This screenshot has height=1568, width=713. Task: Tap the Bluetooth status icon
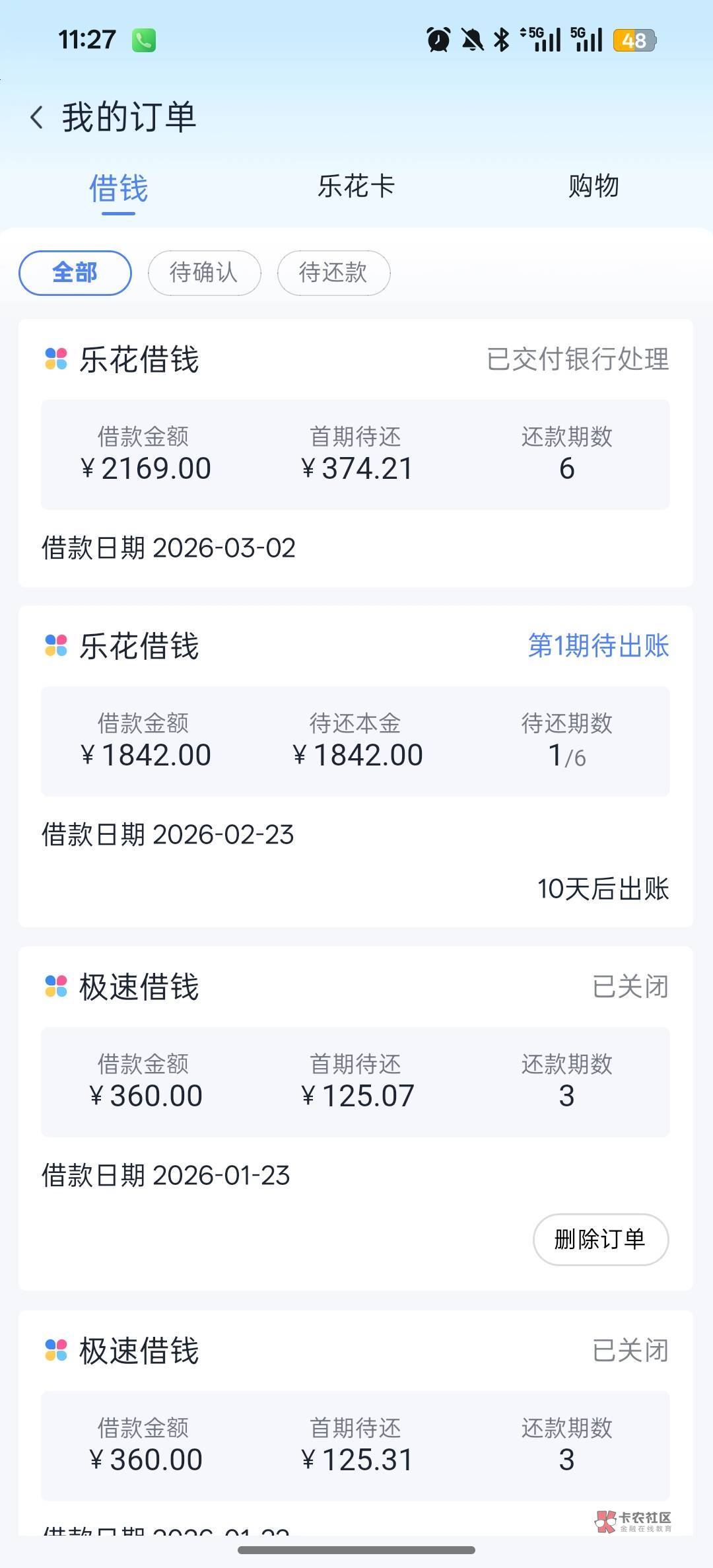click(x=502, y=40)
